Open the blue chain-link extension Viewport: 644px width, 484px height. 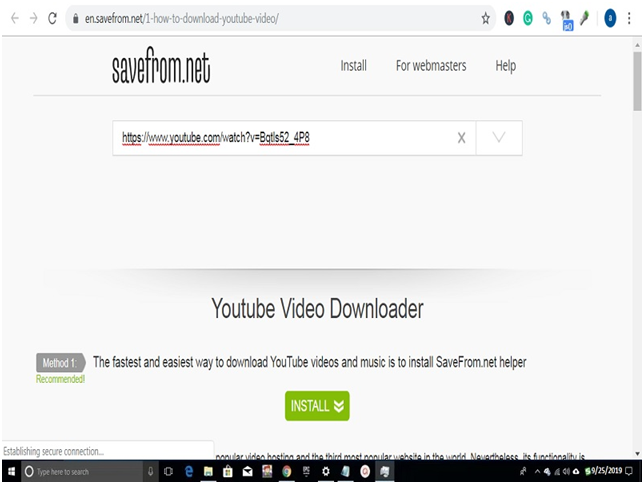pyautogui.click(x=546, y=18)
